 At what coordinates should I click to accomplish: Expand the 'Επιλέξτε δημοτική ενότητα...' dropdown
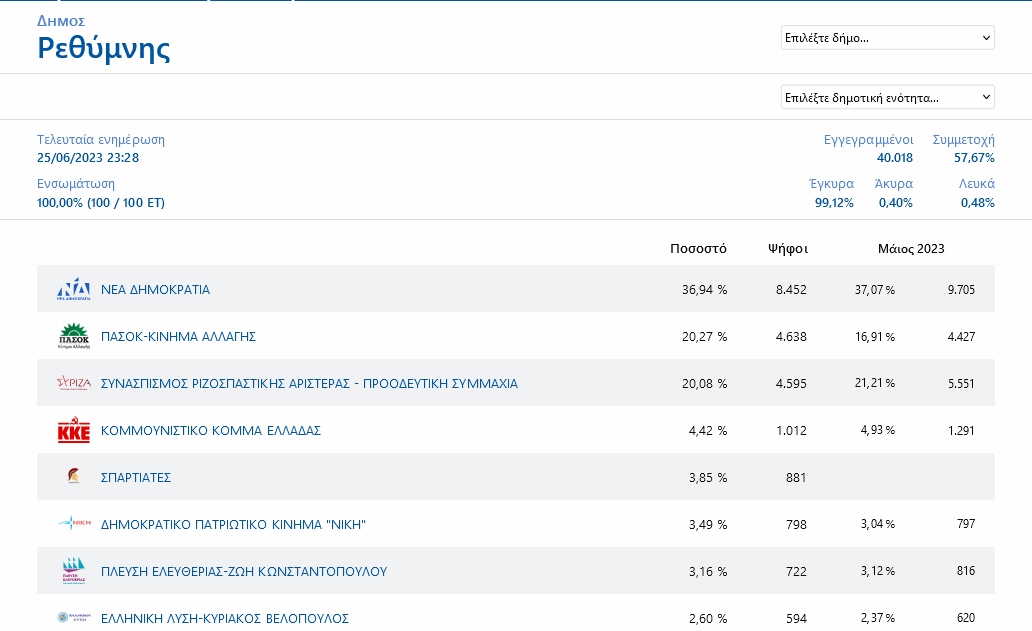(x=887, y=97)
